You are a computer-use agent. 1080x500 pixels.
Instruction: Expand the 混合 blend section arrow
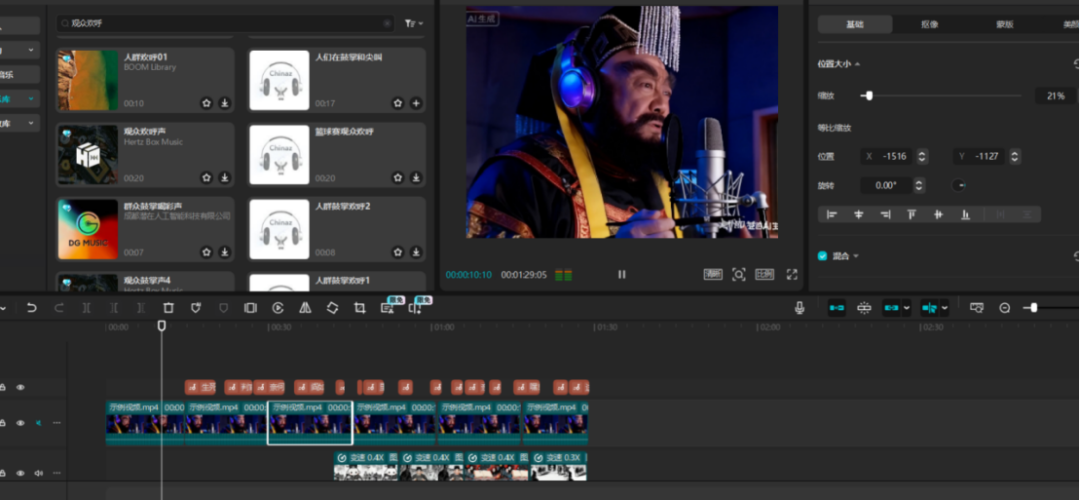857,256
